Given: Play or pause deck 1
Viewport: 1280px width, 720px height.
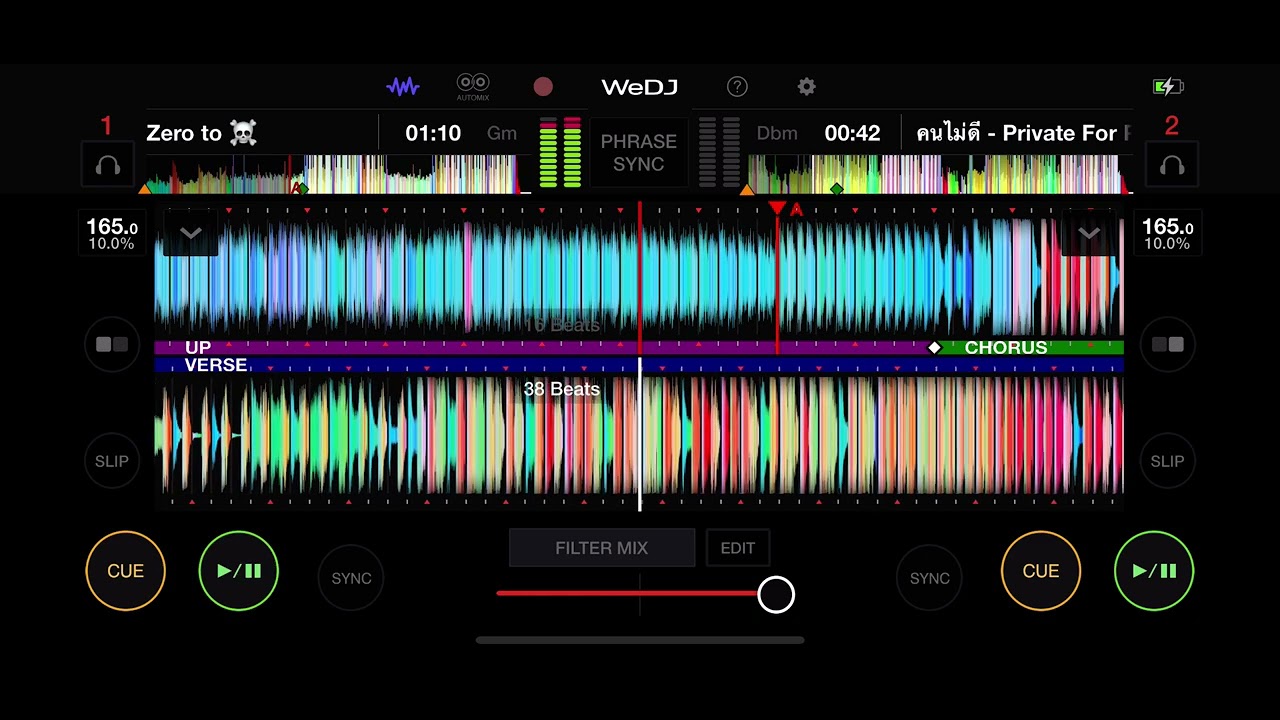Looking at the screenshot, I should tap(238, 571).
